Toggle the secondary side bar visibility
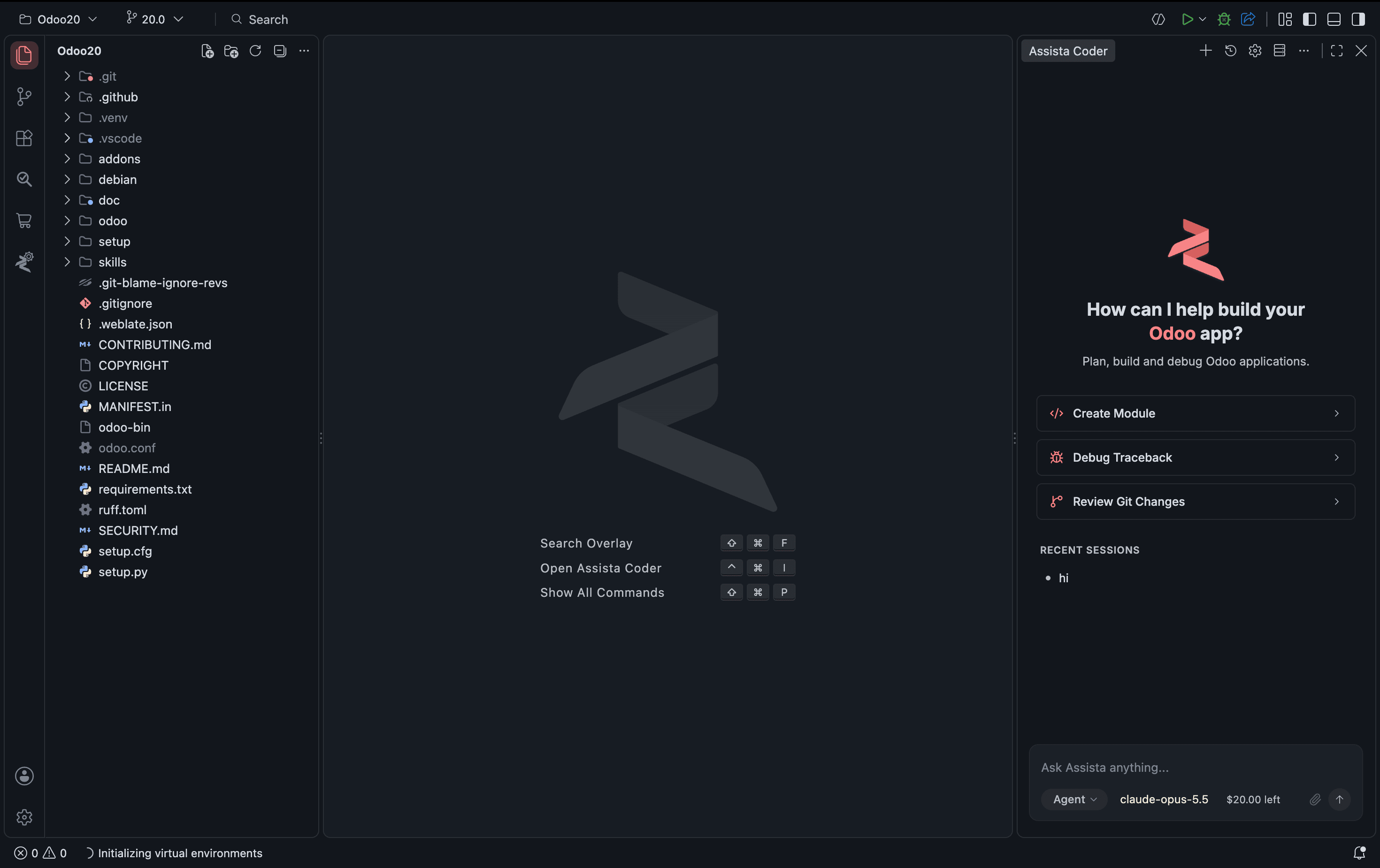Screen dimensions: 1380x868 click(1358, 20)
